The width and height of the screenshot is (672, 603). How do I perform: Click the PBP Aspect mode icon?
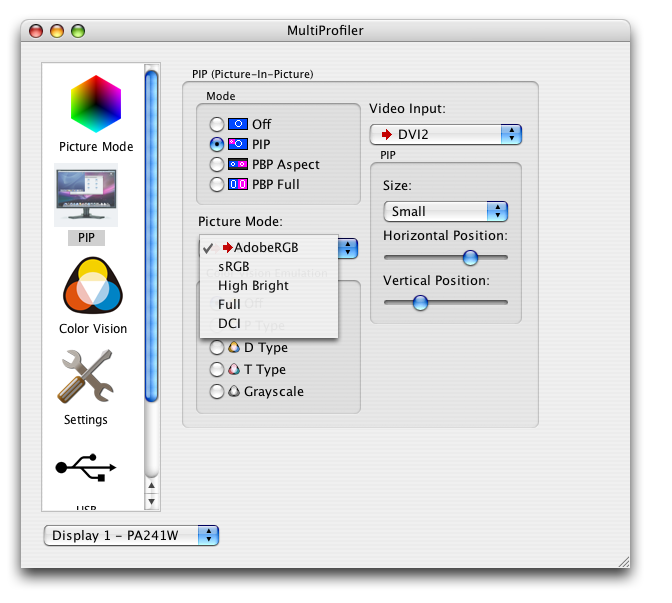point(238,164)
